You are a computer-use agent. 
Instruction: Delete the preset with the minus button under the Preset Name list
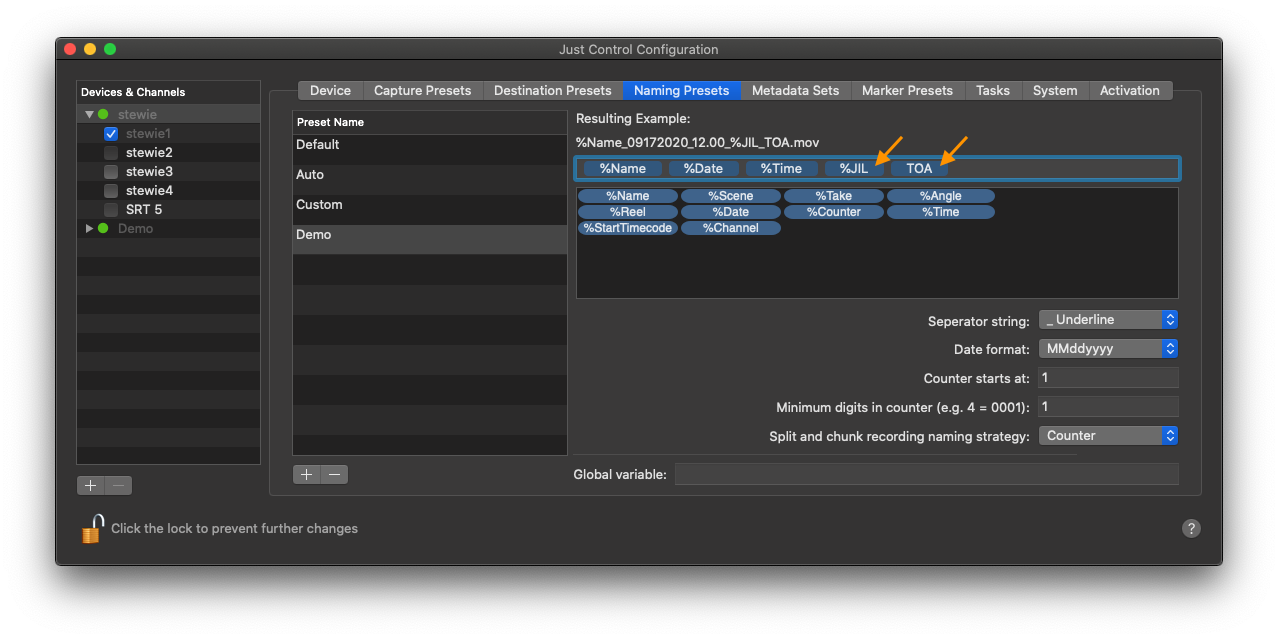tap(335, 474)
